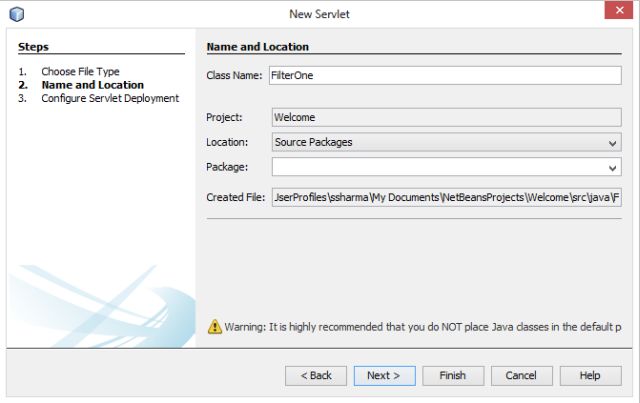640x403 pixels.
Task: Open Help for this wizard
Action: tap(590, 375)
